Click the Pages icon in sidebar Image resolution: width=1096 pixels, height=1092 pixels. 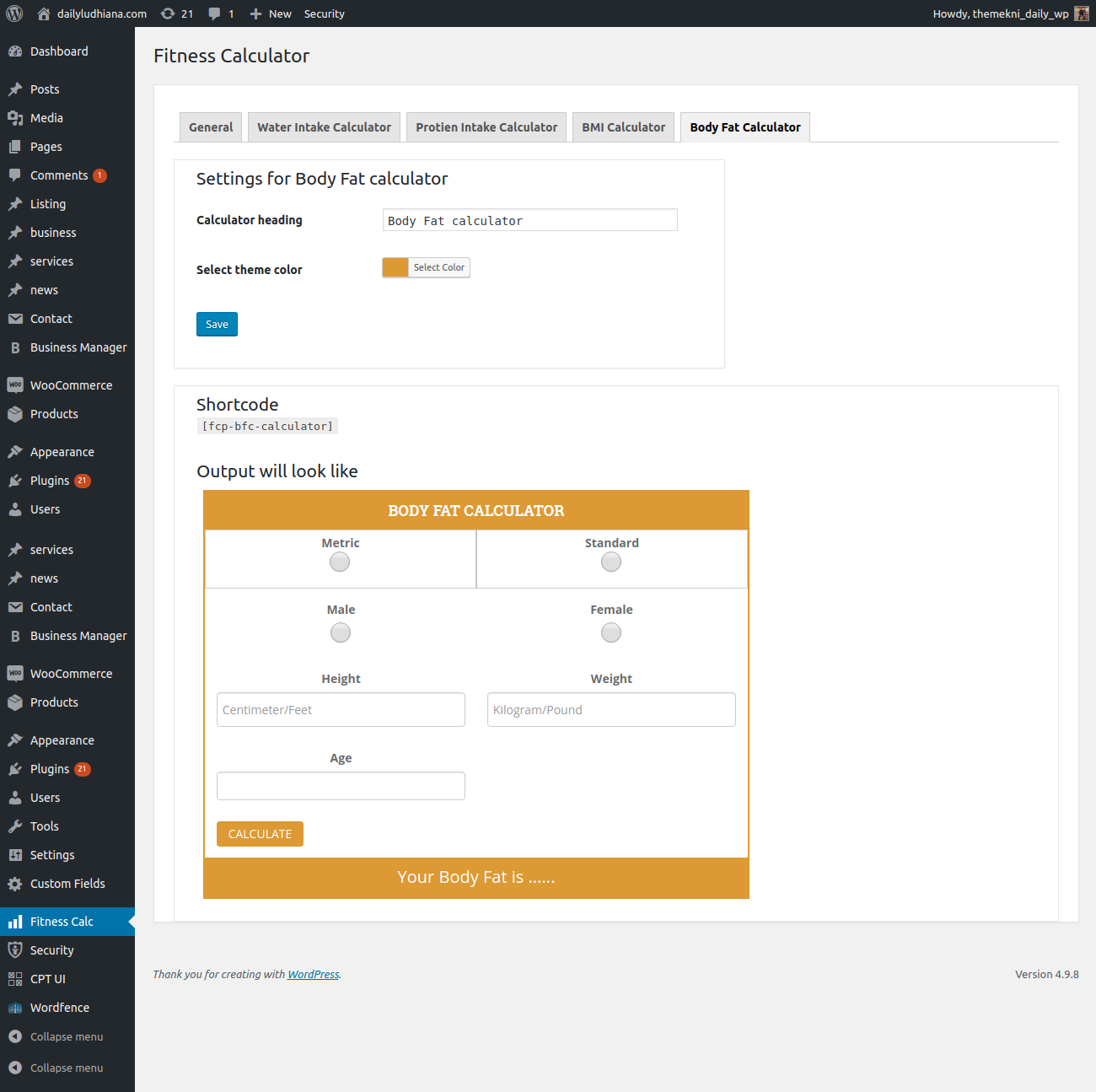(x=15, y=147)
